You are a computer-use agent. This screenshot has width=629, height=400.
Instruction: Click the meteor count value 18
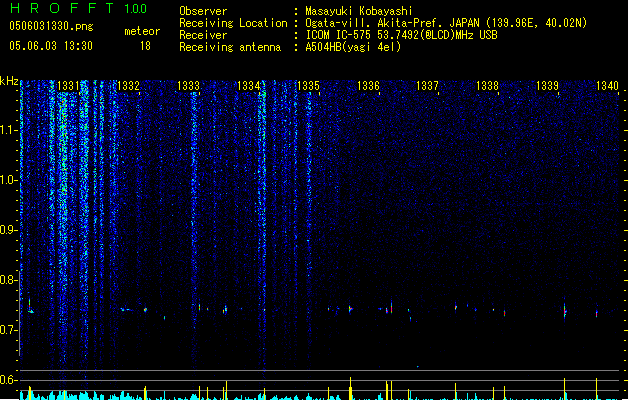tap(145, 46)
